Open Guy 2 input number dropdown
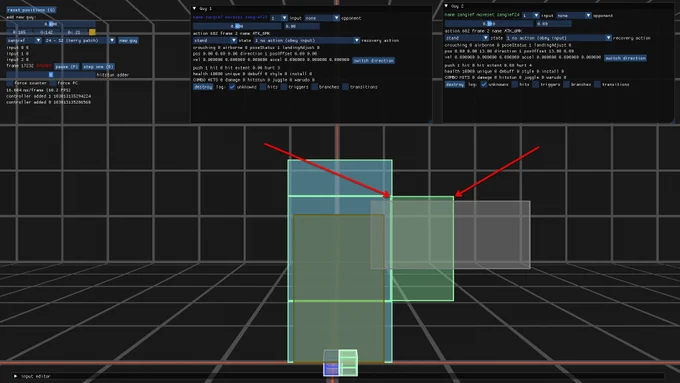The image size is (680, 383). [531, 16]
